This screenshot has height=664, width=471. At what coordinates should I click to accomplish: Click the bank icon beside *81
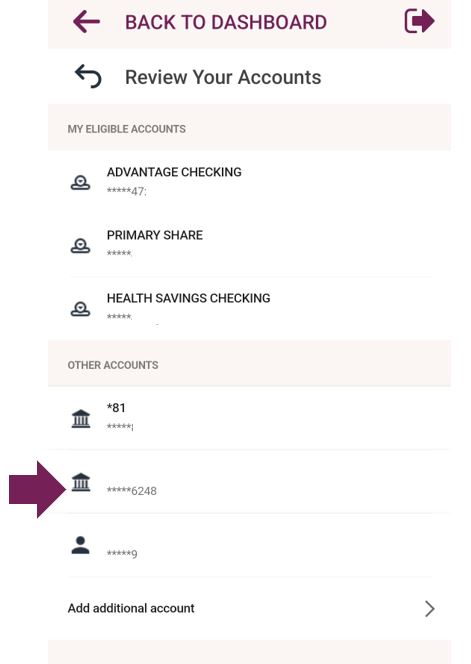click(80, 418)
